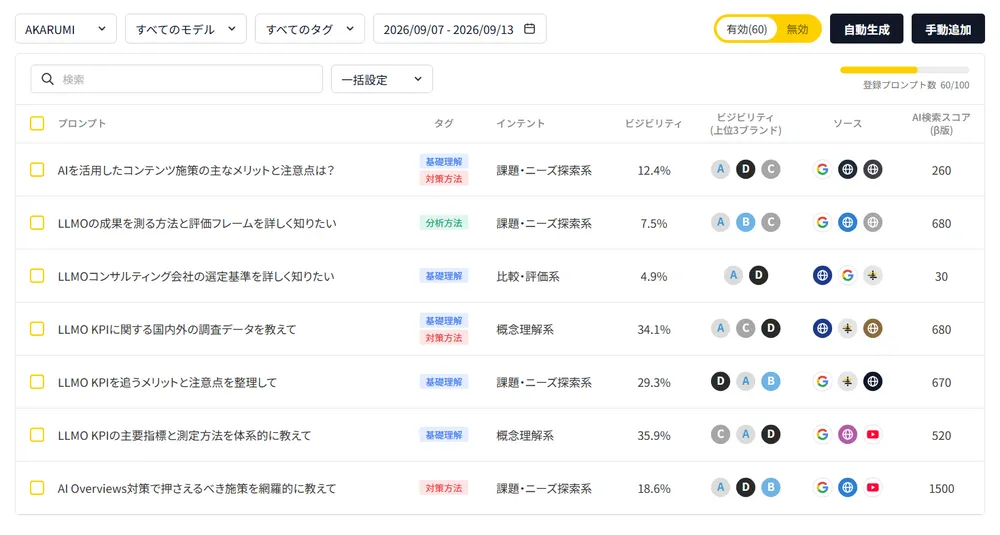Click brand A badge in AI Overviews row
The width and height of the screenshot is (1000, 535).
[720, 487]
